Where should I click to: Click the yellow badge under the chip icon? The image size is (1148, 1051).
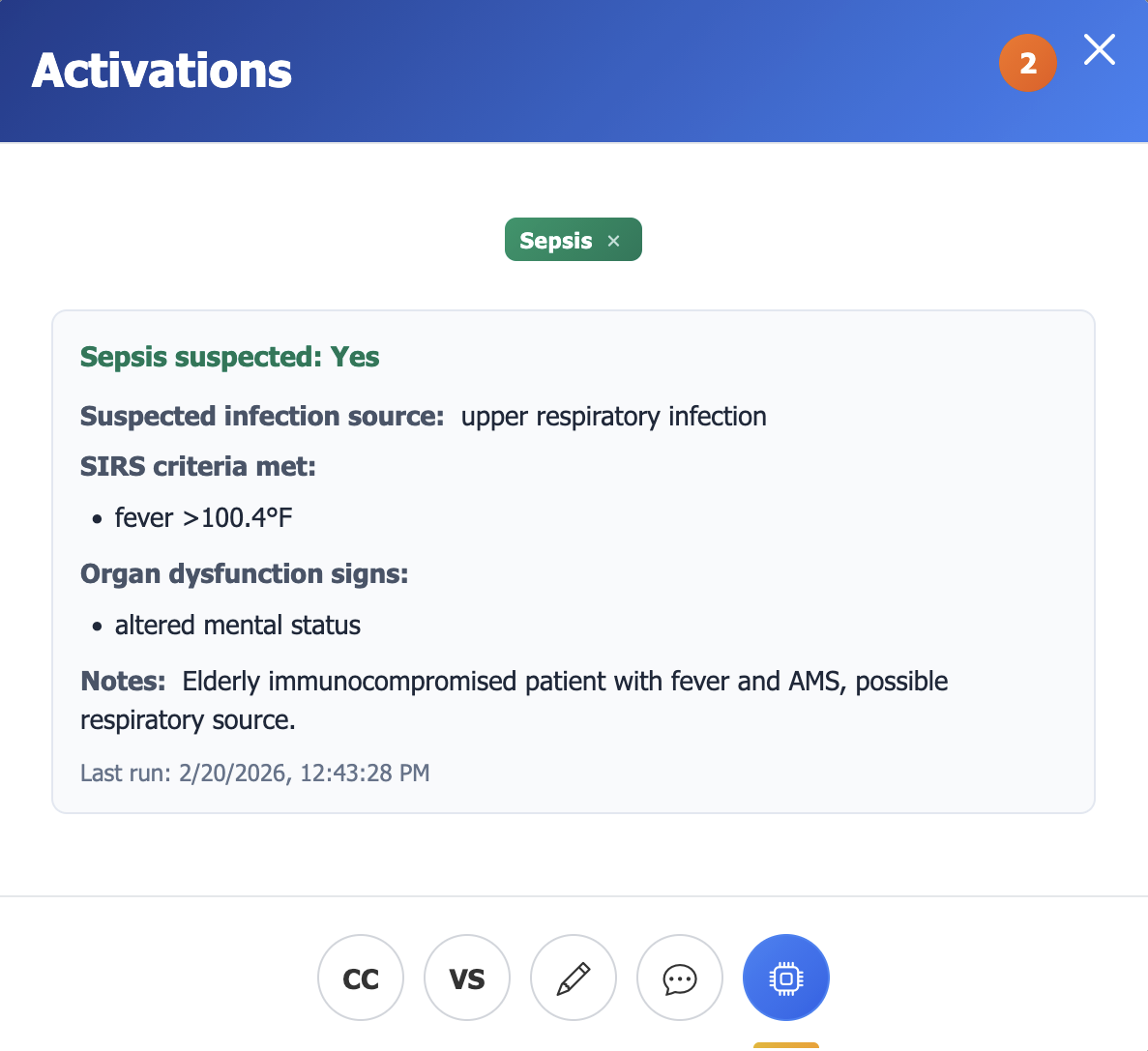[786, 1047]
